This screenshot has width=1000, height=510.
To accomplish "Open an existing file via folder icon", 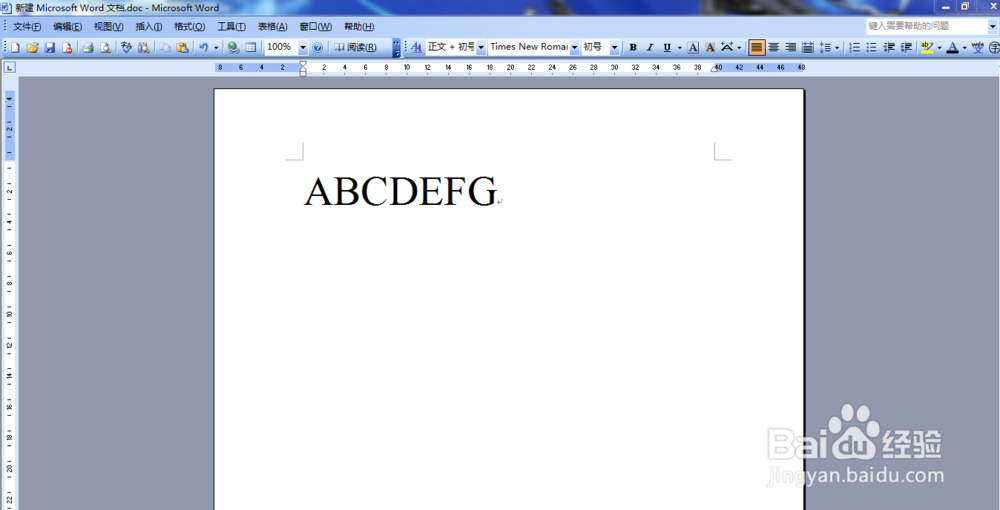I will coord(33,47).
